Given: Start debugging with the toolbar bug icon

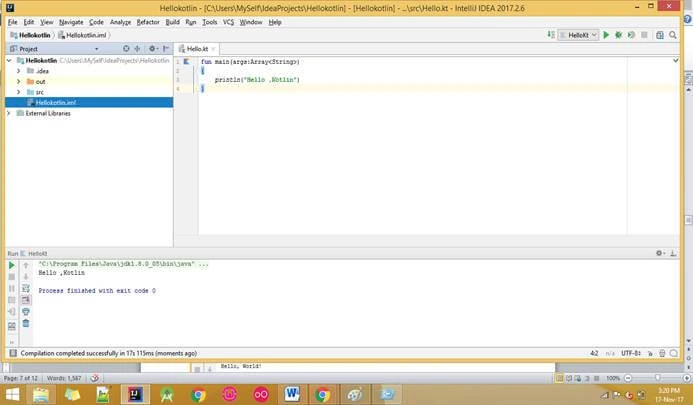Looking at the screenshot, I should 619,35.
